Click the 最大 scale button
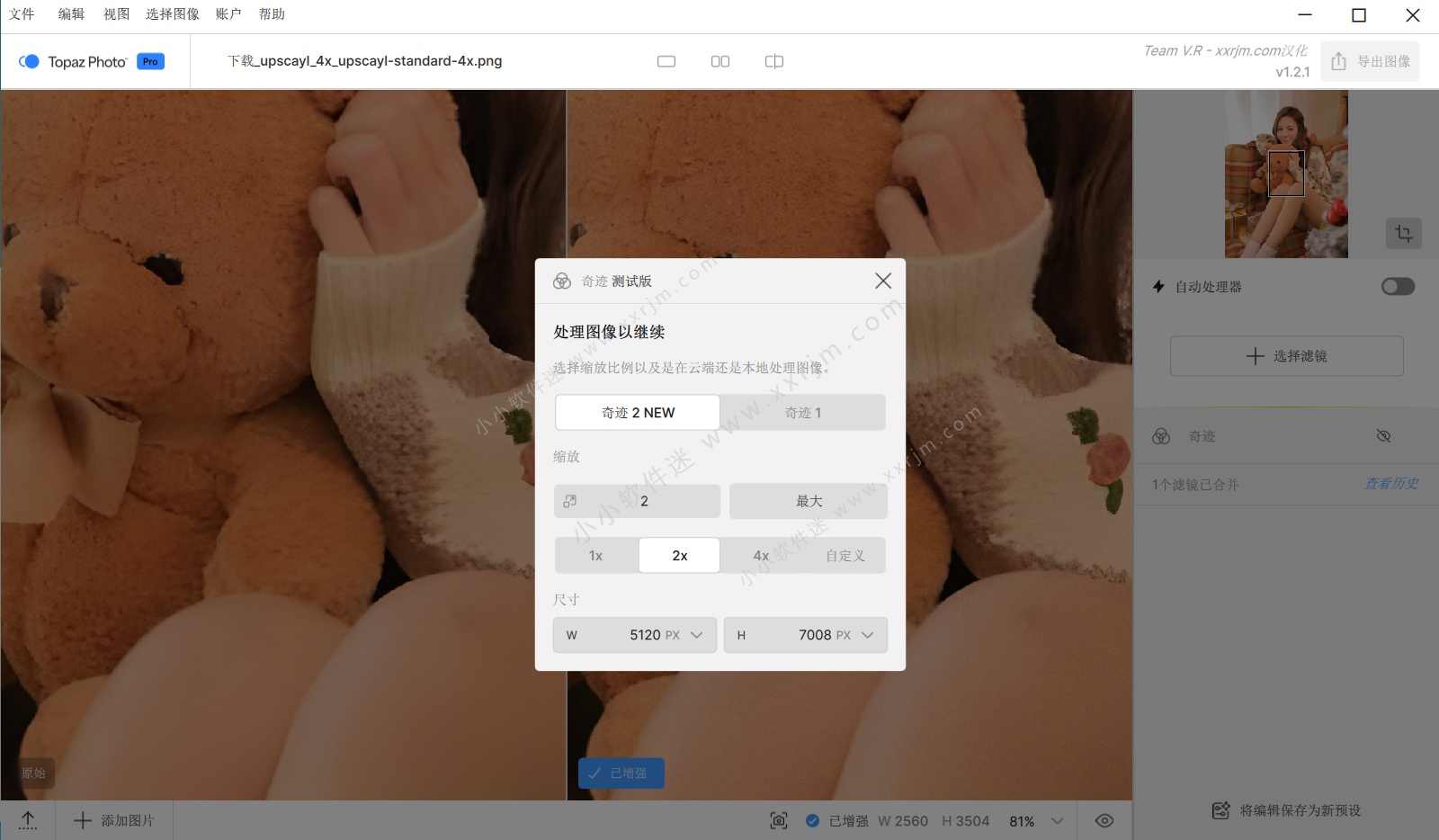The height and width of the screenshot is (840, 1439). (808, 501)
